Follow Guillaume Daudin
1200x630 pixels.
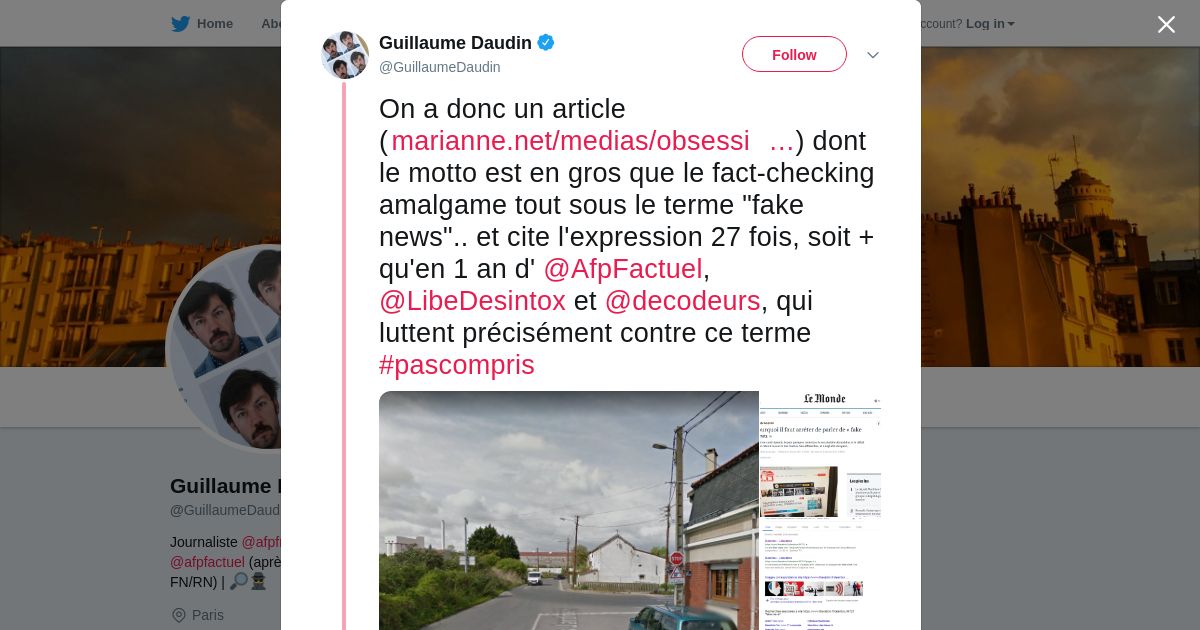pos(794,54)
